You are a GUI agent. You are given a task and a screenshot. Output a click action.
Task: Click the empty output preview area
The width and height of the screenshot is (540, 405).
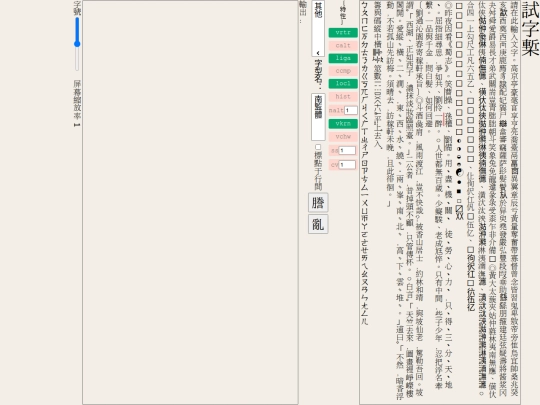(190, 202)
